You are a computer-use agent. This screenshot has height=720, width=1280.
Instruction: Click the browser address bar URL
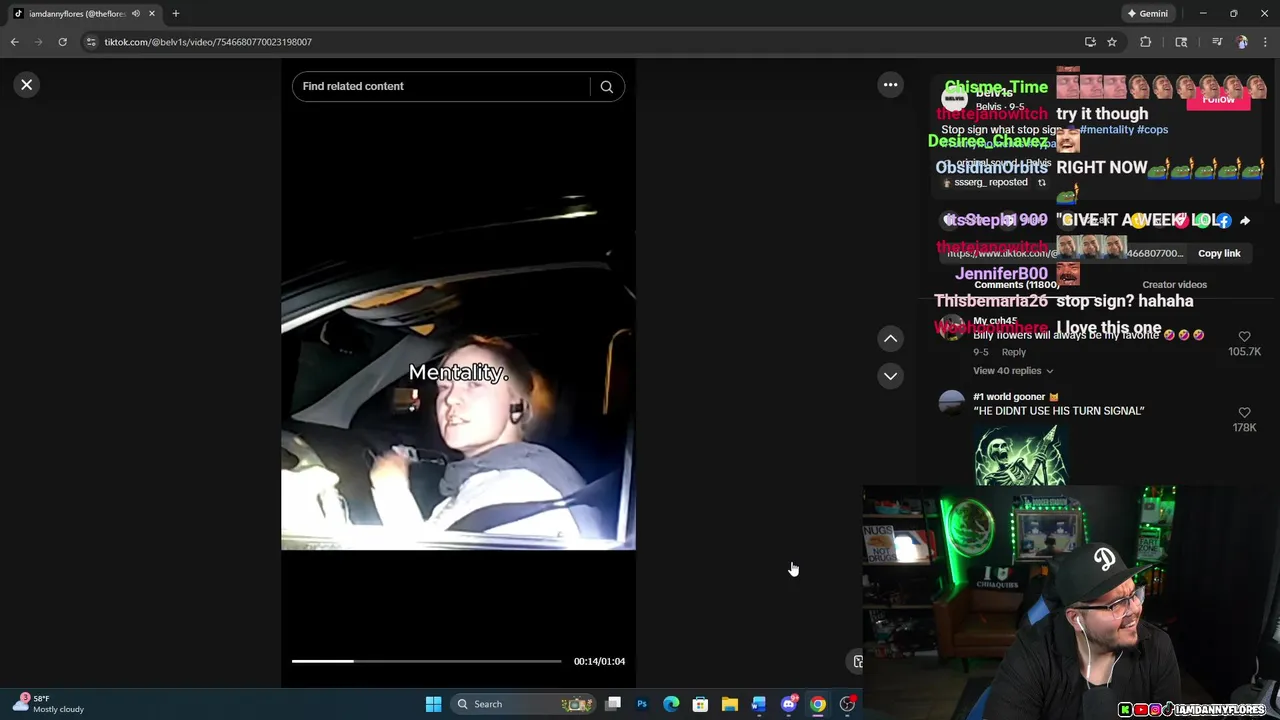coord(208,42)
